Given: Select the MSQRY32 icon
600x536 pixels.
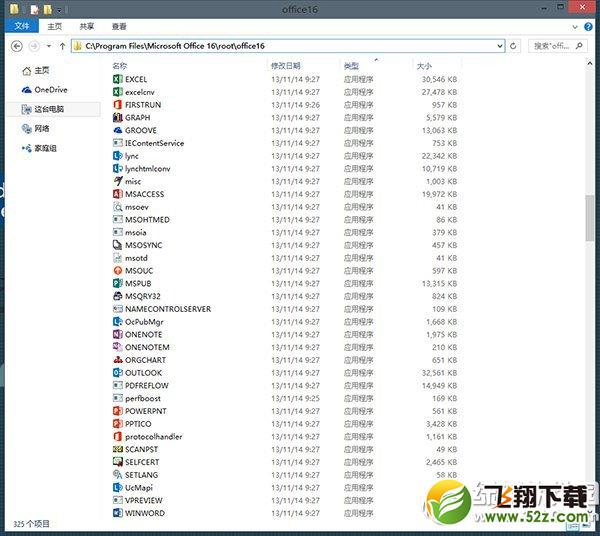Looking at the screenshot, I should (118, 296).
